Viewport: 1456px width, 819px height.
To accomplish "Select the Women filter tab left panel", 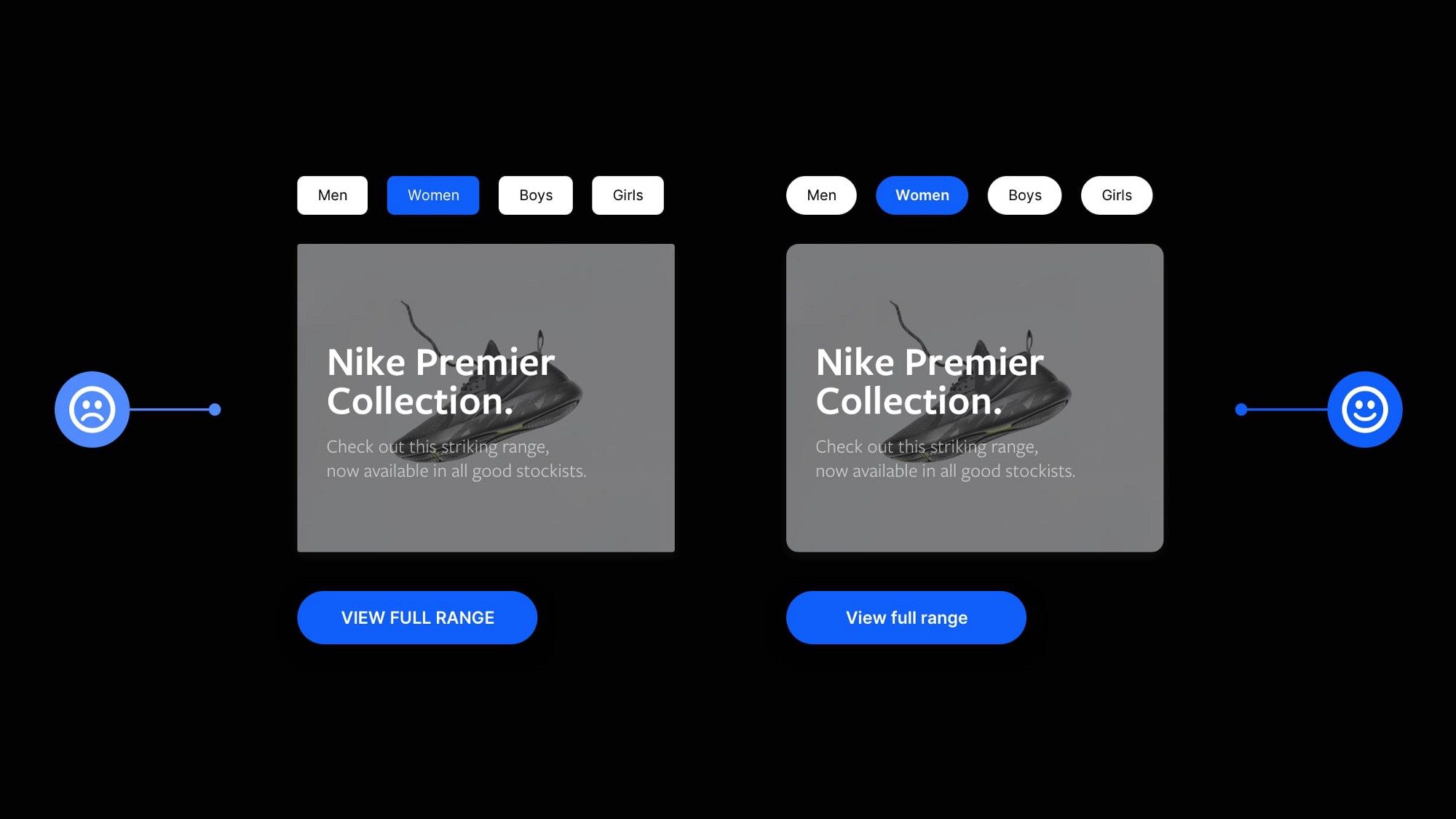I will click(x=433, y=195).
